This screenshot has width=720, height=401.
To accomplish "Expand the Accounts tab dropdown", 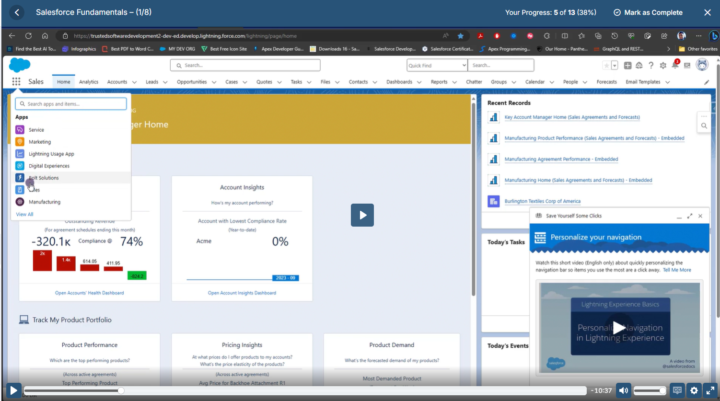I will pyautogui.click(x=134, y=82).
